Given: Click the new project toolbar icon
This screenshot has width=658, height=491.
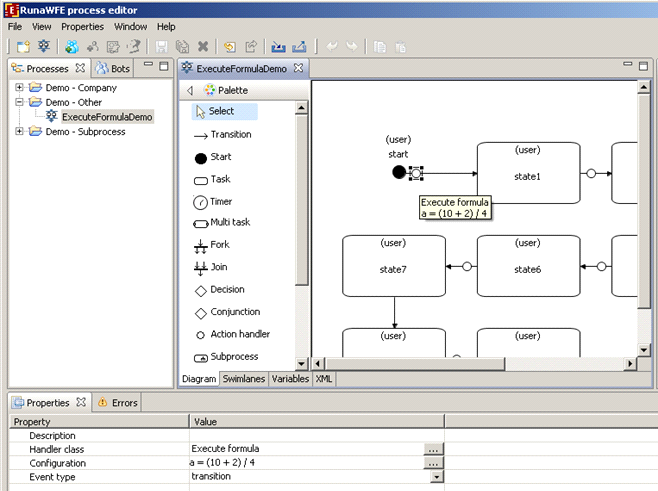Looking at the screenshot, I should [22, 46].
